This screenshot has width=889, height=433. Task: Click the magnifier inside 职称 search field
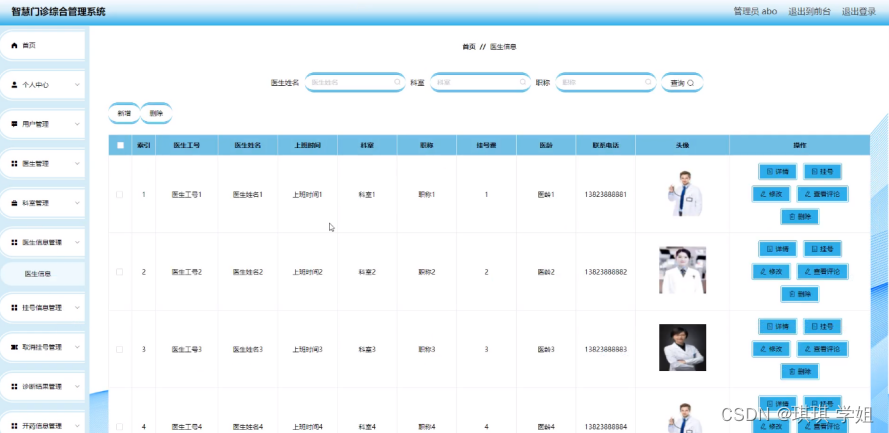648,82
